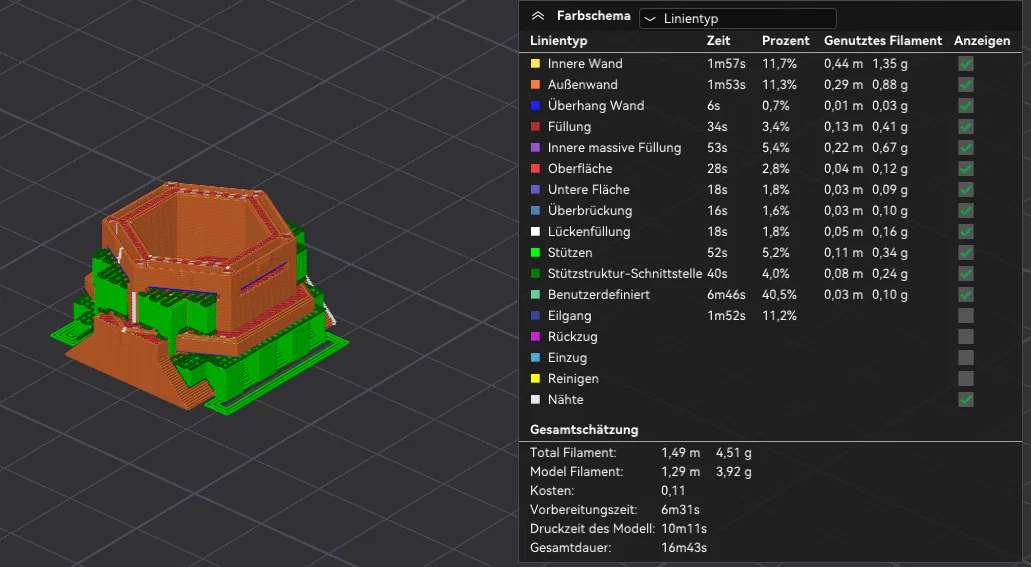Click the Genutztes Filament column header
The height and width of the screenshot is (567, 1031).
883,41
